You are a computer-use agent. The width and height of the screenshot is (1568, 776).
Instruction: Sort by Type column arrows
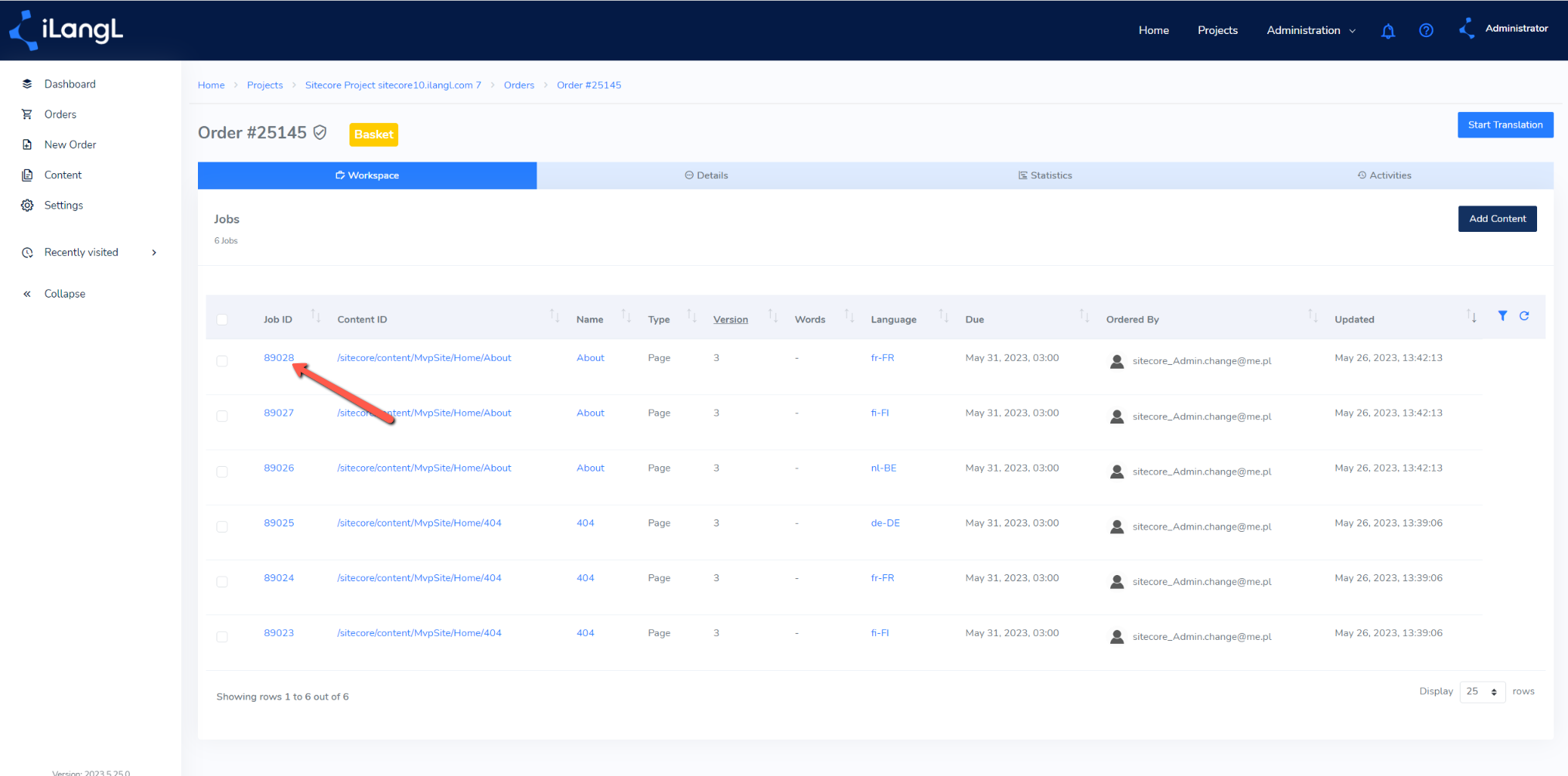point(691,315)
